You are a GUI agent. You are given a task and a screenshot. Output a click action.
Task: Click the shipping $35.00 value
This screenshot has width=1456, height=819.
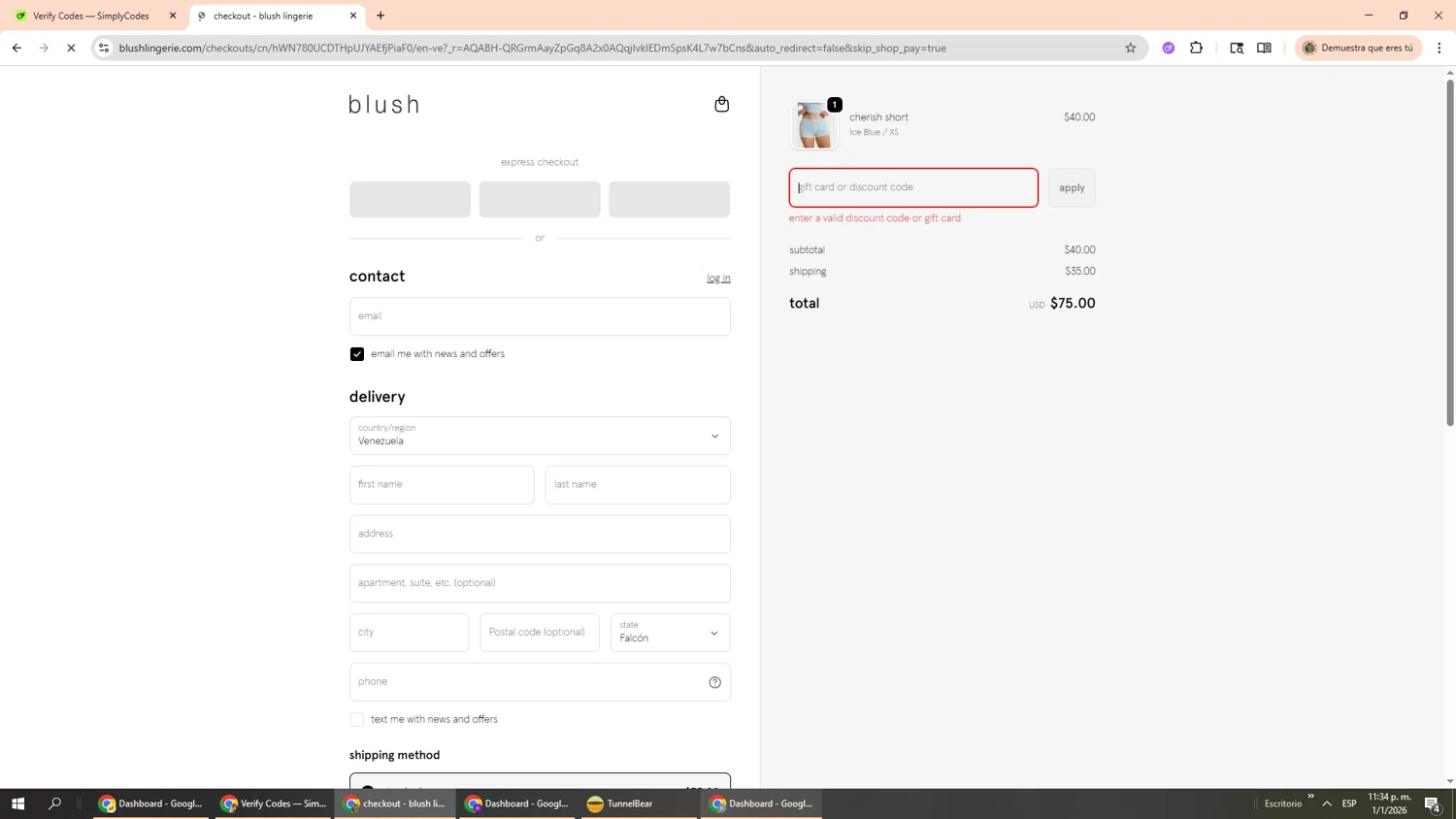1079,272
